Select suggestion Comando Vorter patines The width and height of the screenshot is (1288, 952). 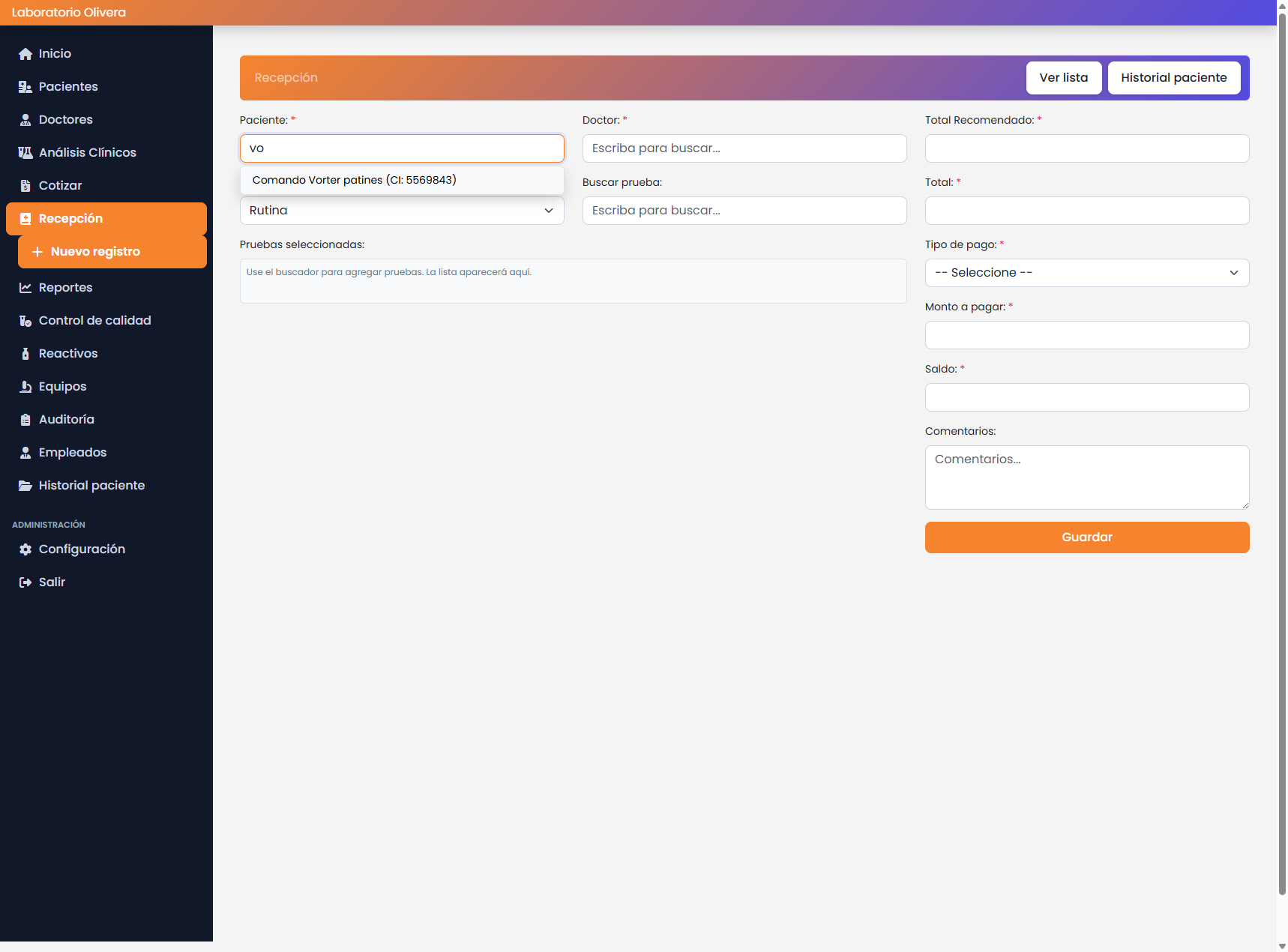tap(355, 180)
